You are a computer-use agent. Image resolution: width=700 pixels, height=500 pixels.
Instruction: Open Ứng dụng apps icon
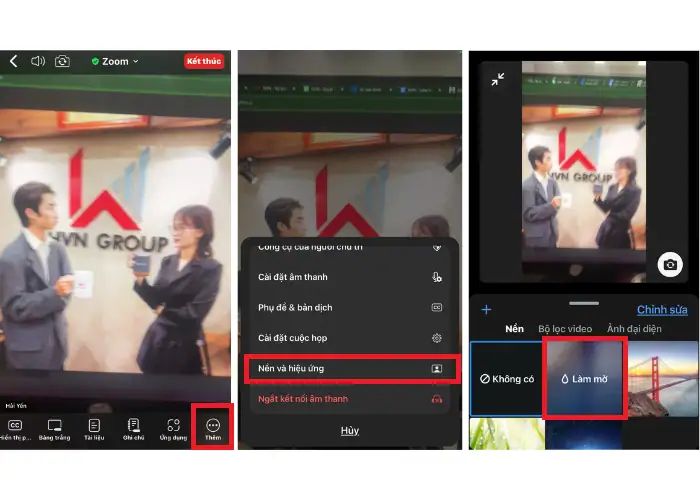(x=173, y=427)
